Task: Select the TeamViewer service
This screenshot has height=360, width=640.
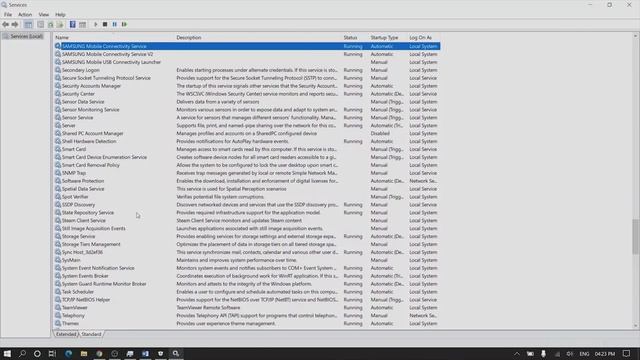Action: (247, 308)
